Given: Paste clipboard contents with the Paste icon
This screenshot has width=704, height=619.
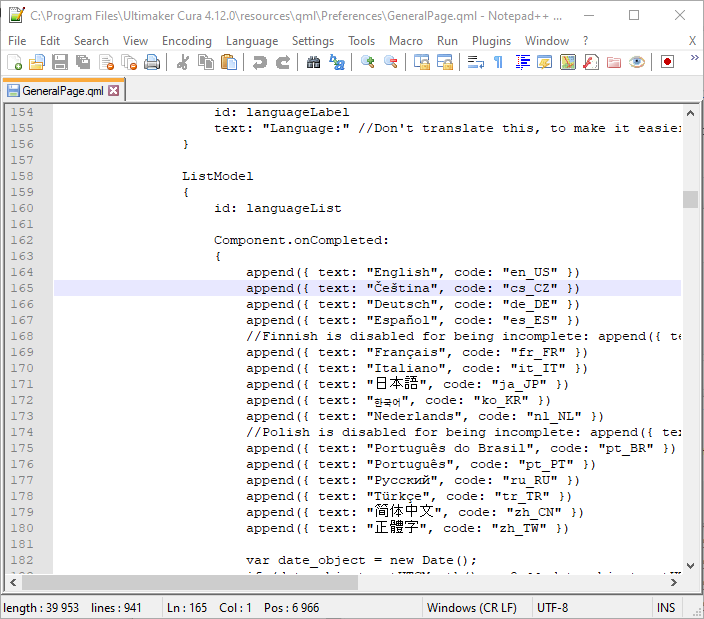Looking at the screenshot, I should pos(229,62).
